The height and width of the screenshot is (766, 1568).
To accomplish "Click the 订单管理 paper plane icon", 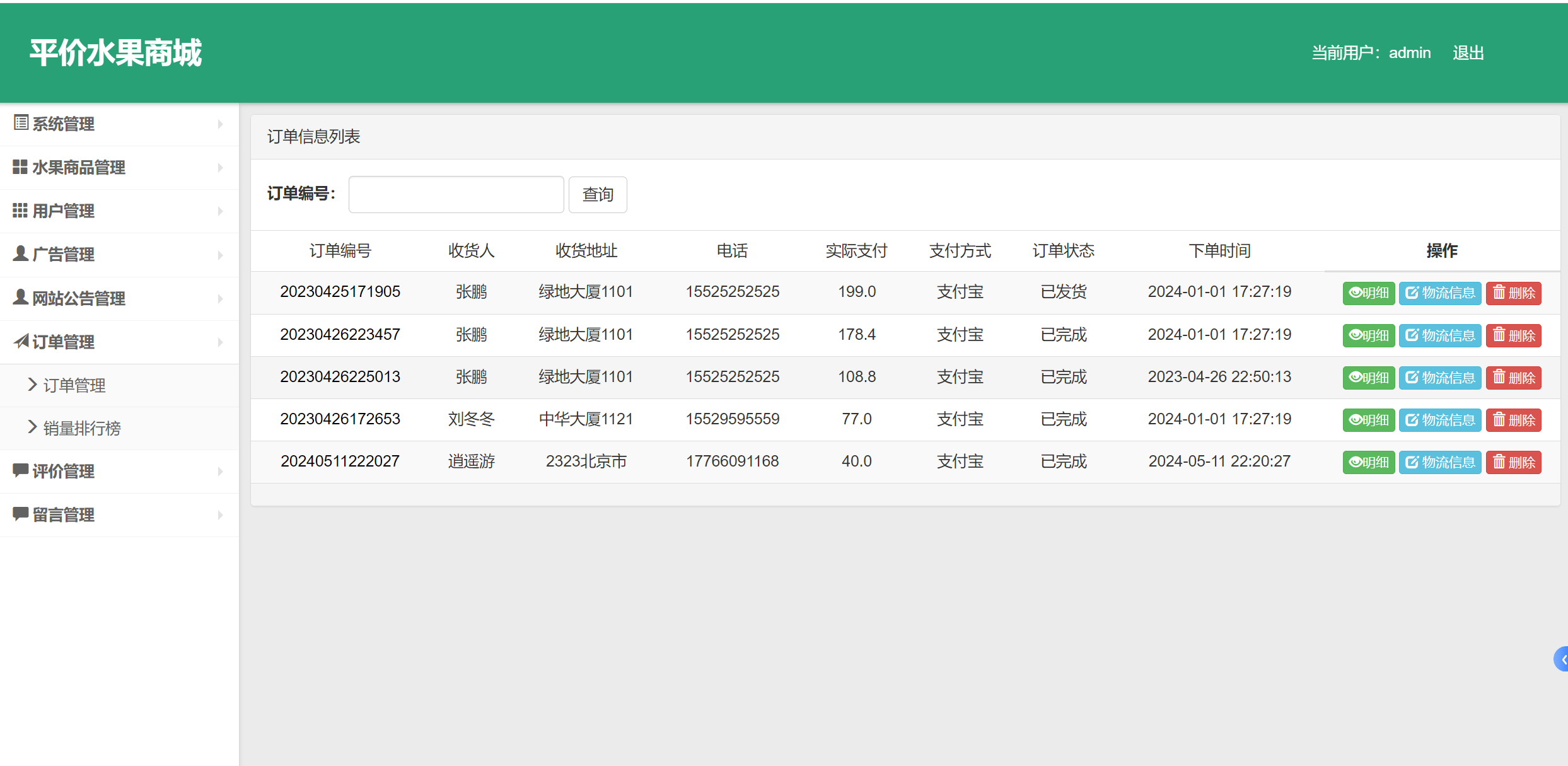I will point(21,341).
